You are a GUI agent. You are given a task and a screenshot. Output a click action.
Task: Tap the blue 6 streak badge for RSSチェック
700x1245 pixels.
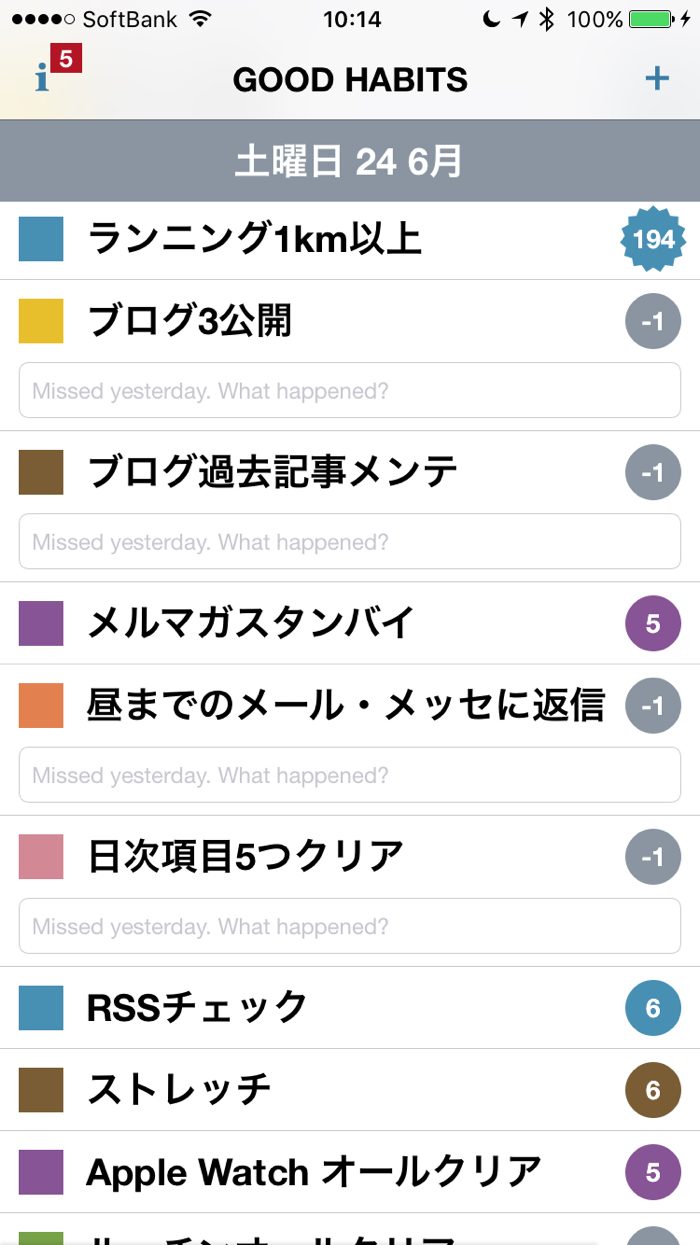653,1008
